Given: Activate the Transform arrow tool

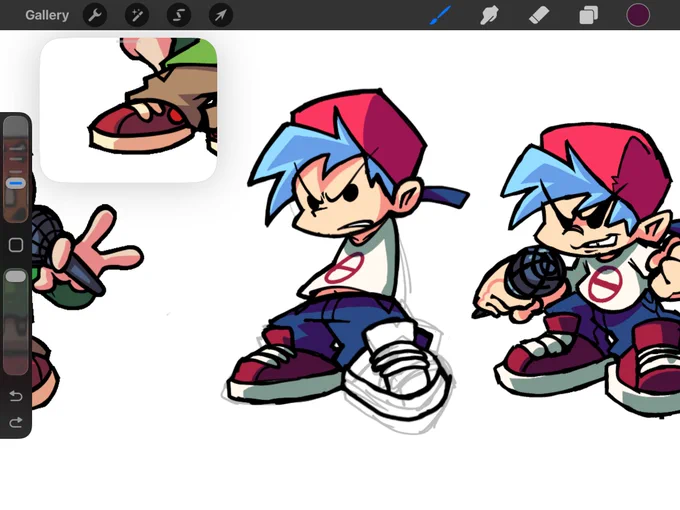Looking at the screenshot, I should click(x=221, y=15).
